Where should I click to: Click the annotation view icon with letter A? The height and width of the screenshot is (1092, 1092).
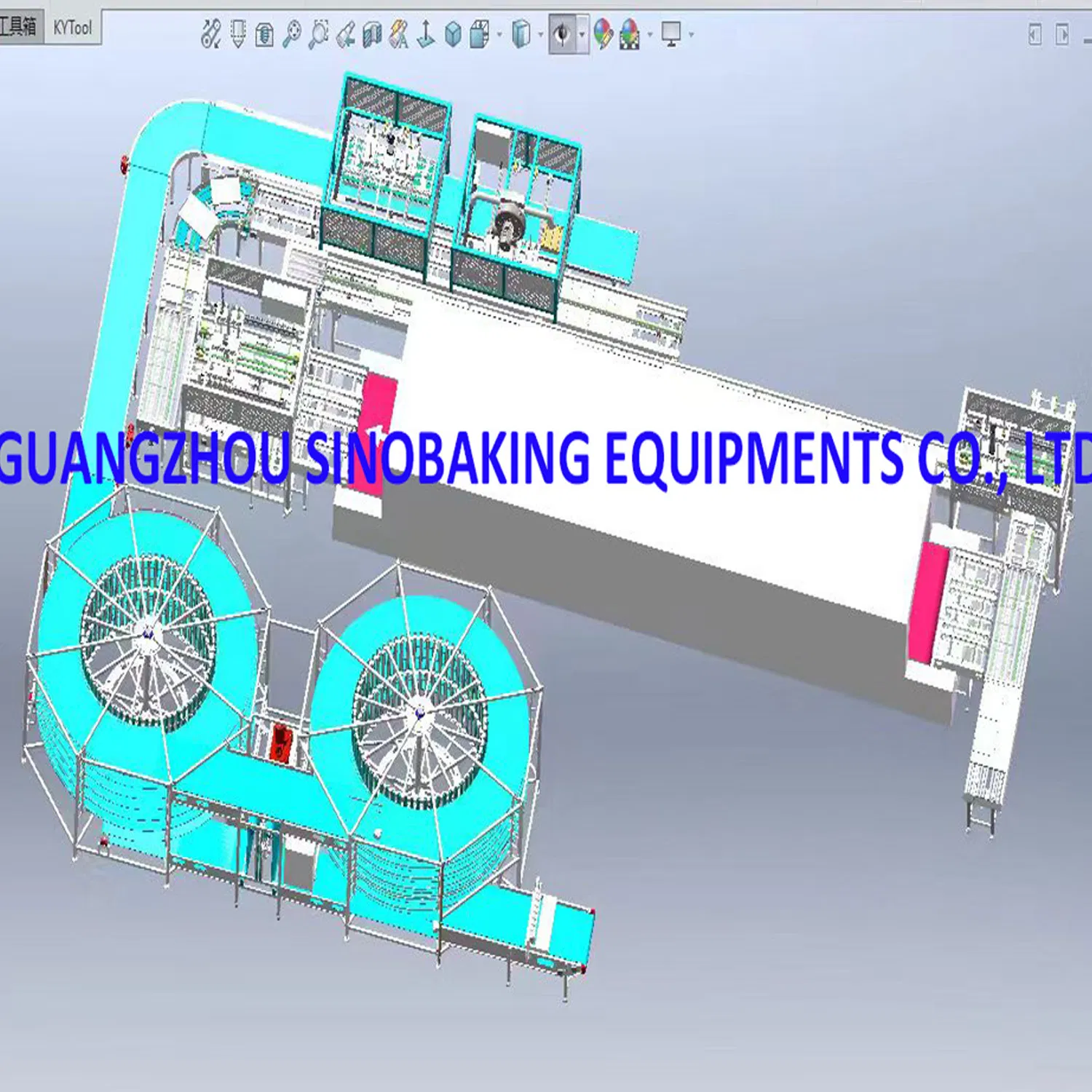click(399, 34)
